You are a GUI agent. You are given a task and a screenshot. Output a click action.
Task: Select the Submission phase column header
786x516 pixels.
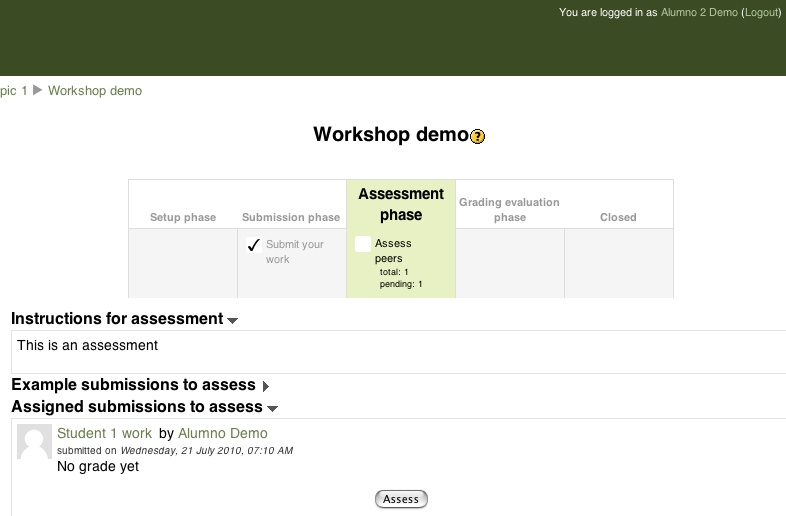[x=291, y=217]
